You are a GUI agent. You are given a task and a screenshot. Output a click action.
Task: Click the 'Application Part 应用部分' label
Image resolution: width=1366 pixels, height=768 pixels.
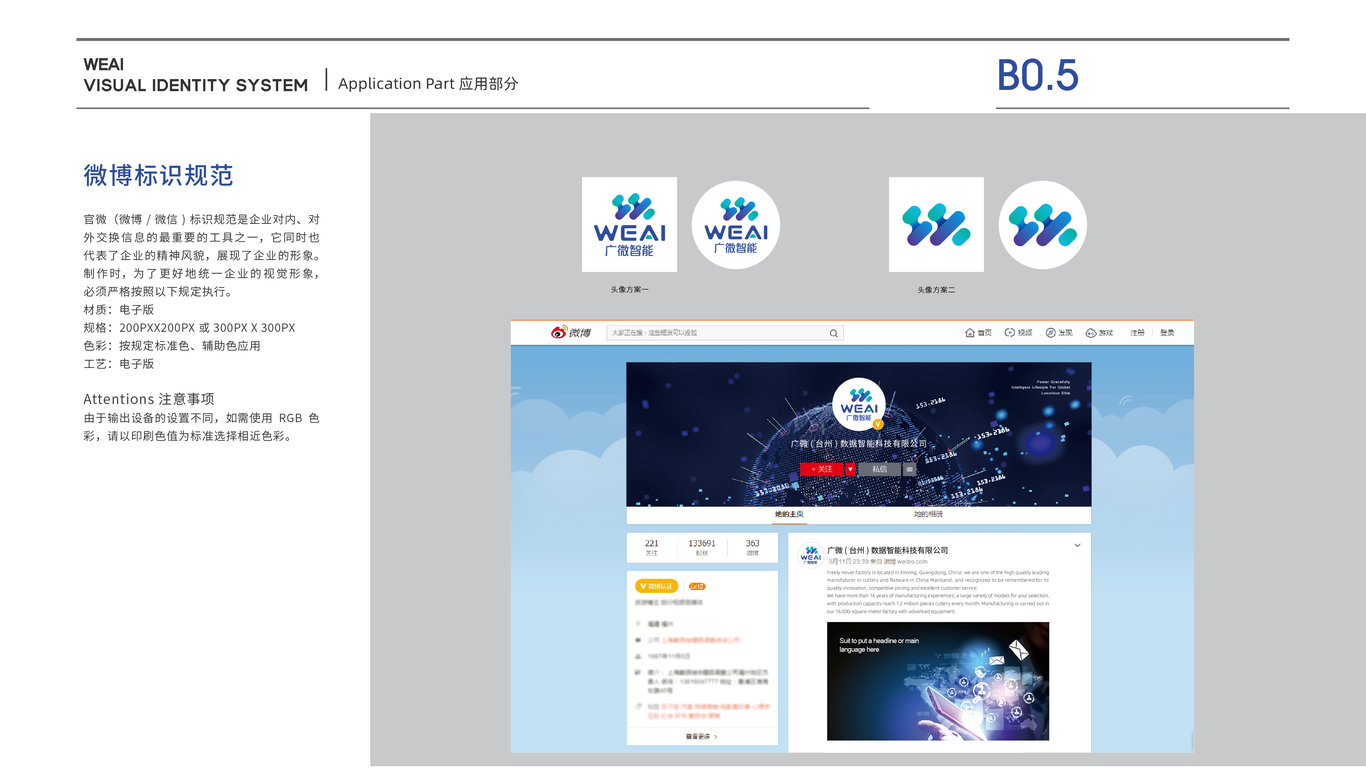point(428,84)
